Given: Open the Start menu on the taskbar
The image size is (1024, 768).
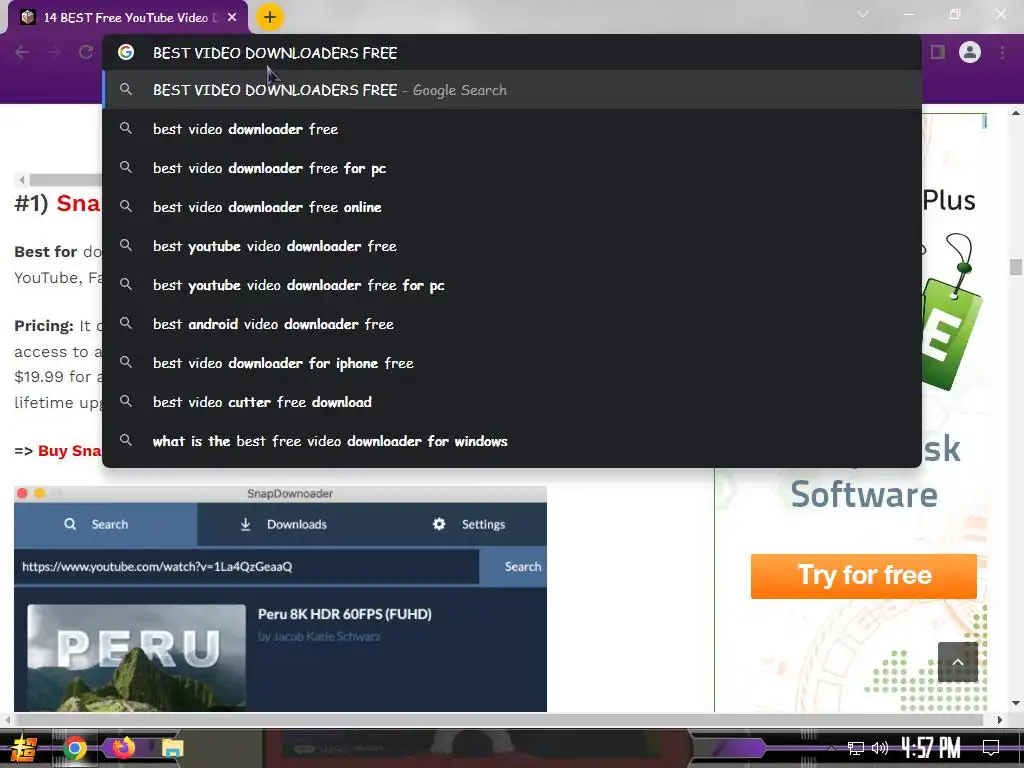Looking at the screenshot, I should coord(24,748).
